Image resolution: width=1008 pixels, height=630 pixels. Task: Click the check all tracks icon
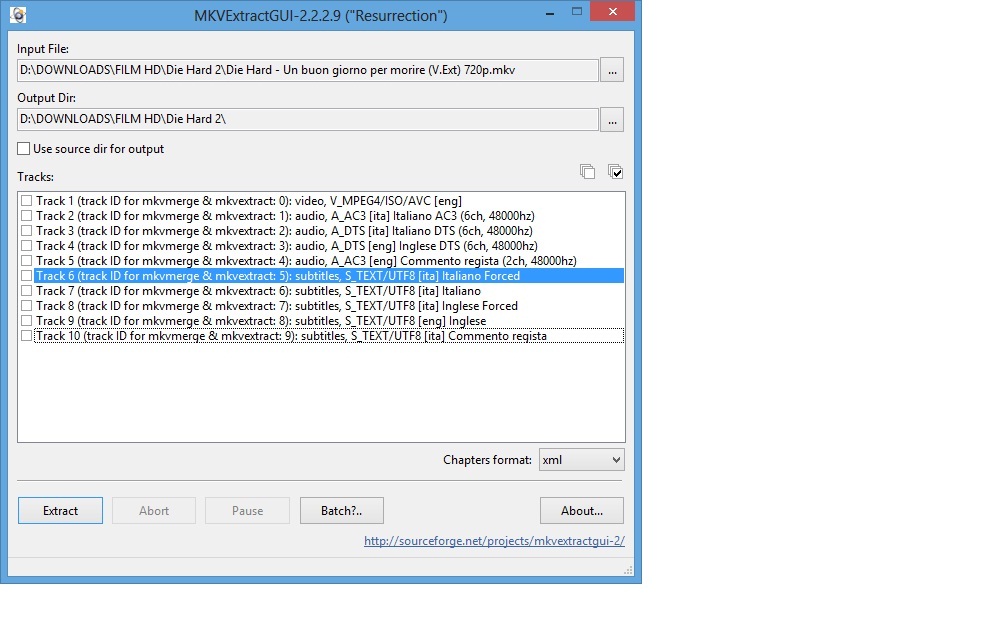coord(615,172)
